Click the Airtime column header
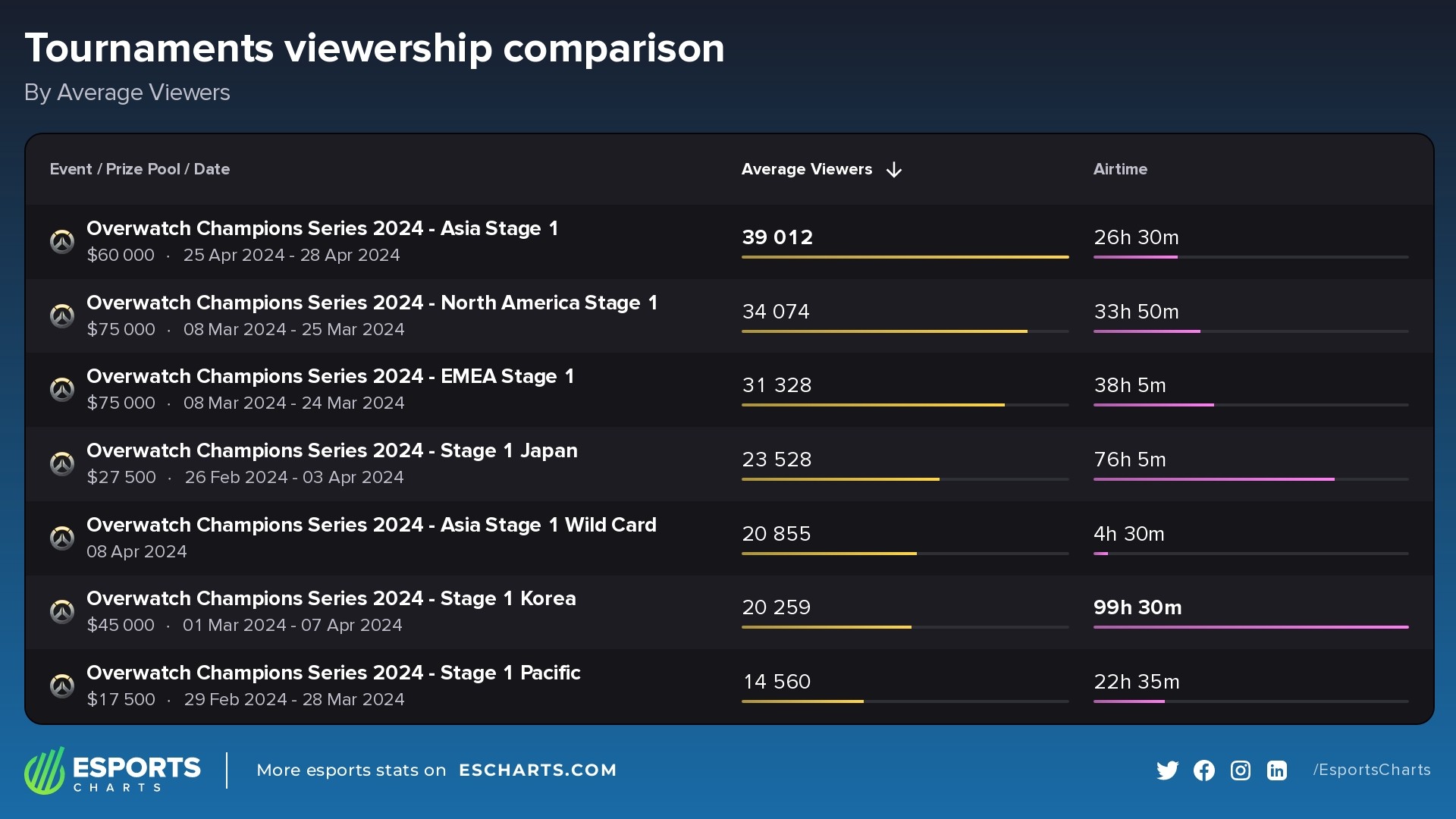1456x819 pixels. 1120,170
